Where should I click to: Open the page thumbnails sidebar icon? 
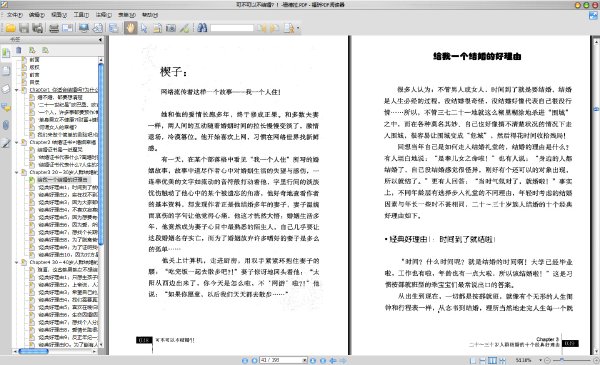pos(6,71)
